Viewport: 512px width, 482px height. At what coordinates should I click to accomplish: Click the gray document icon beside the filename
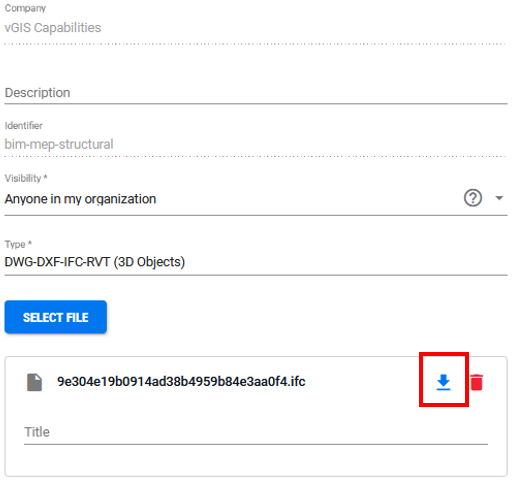(x=34, y=382)
